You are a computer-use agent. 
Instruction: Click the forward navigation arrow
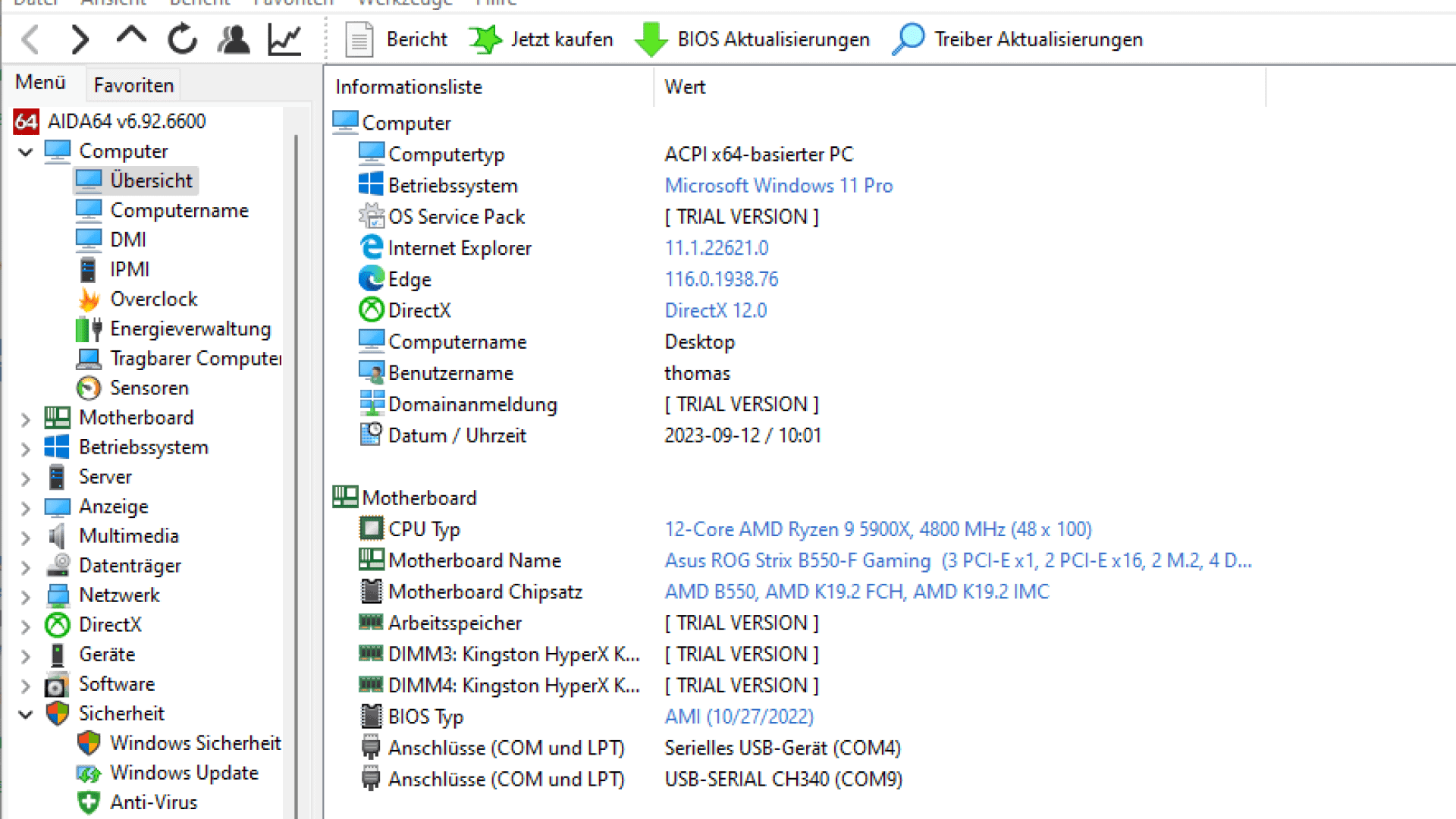pos(80,39)
